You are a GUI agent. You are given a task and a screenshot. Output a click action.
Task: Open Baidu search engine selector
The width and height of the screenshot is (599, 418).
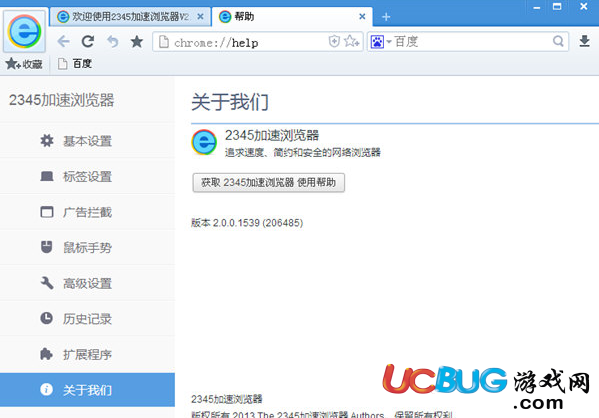tap(381, 41)
